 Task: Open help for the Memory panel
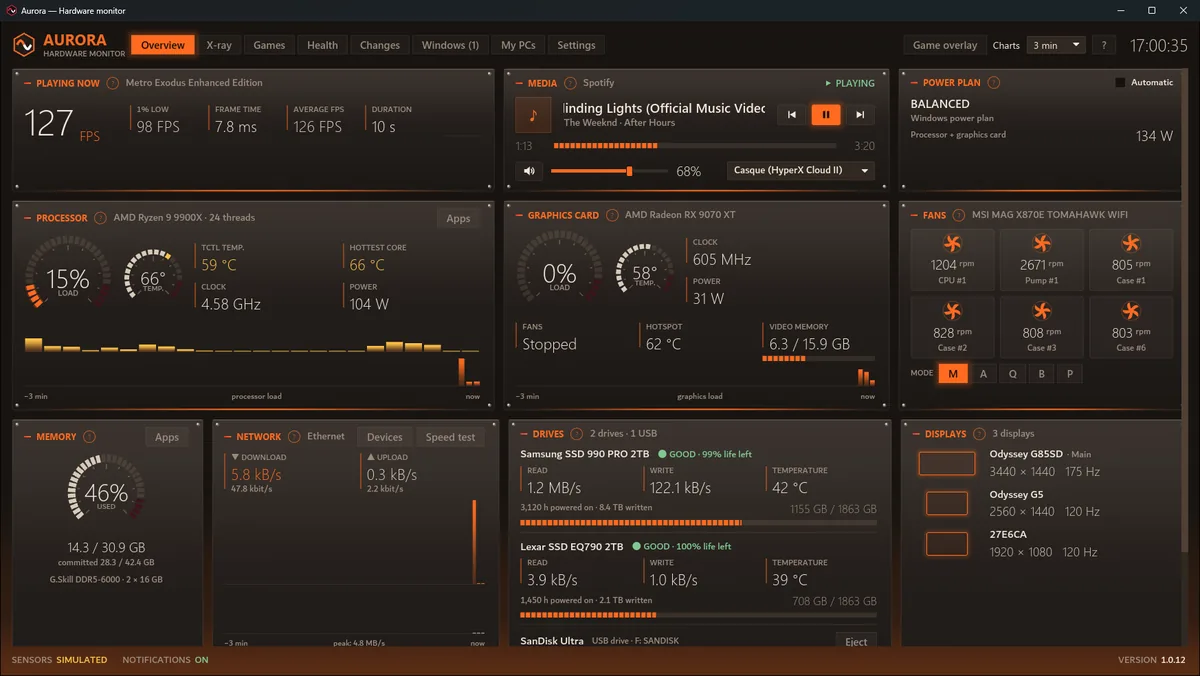click(x=89, y=437)
